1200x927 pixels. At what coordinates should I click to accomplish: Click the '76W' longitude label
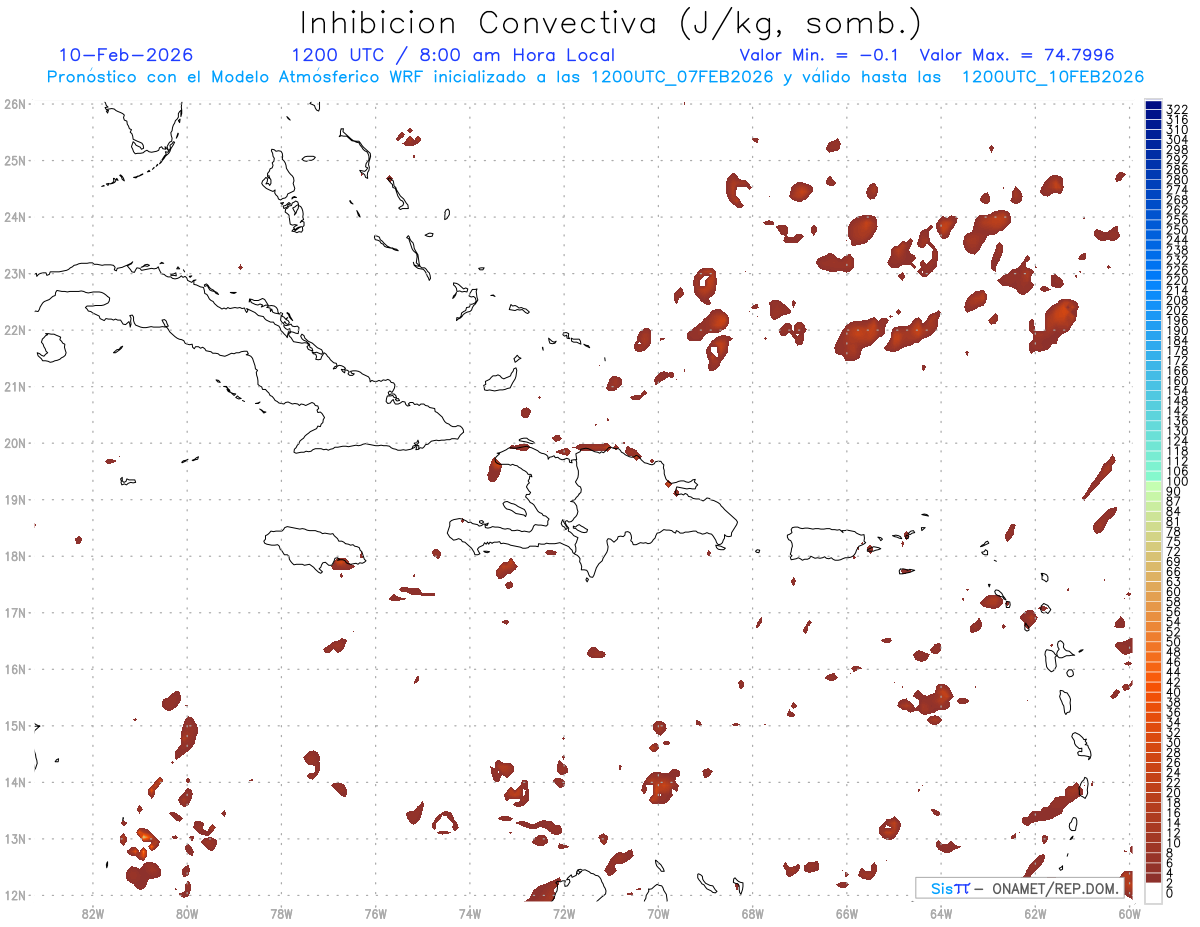pos(375,912)
